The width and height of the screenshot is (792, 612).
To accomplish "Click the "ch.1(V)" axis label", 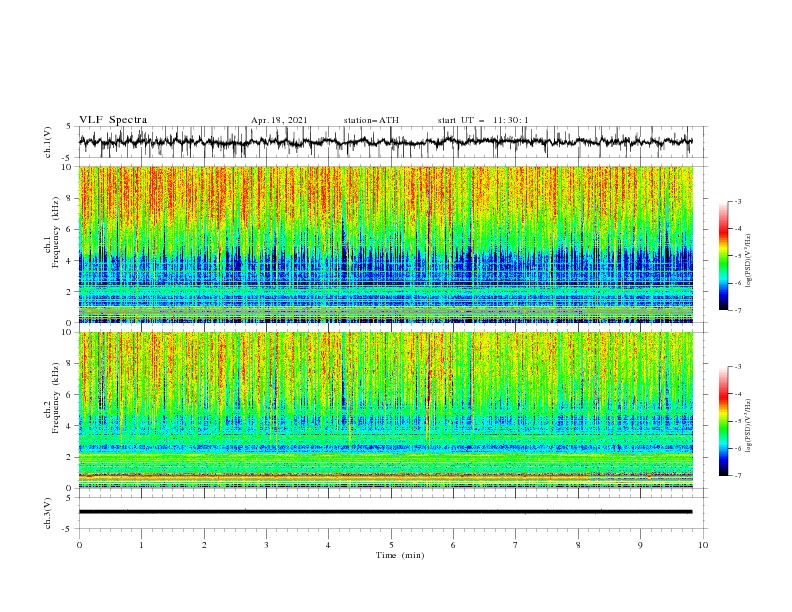I will tap(47, 142).
